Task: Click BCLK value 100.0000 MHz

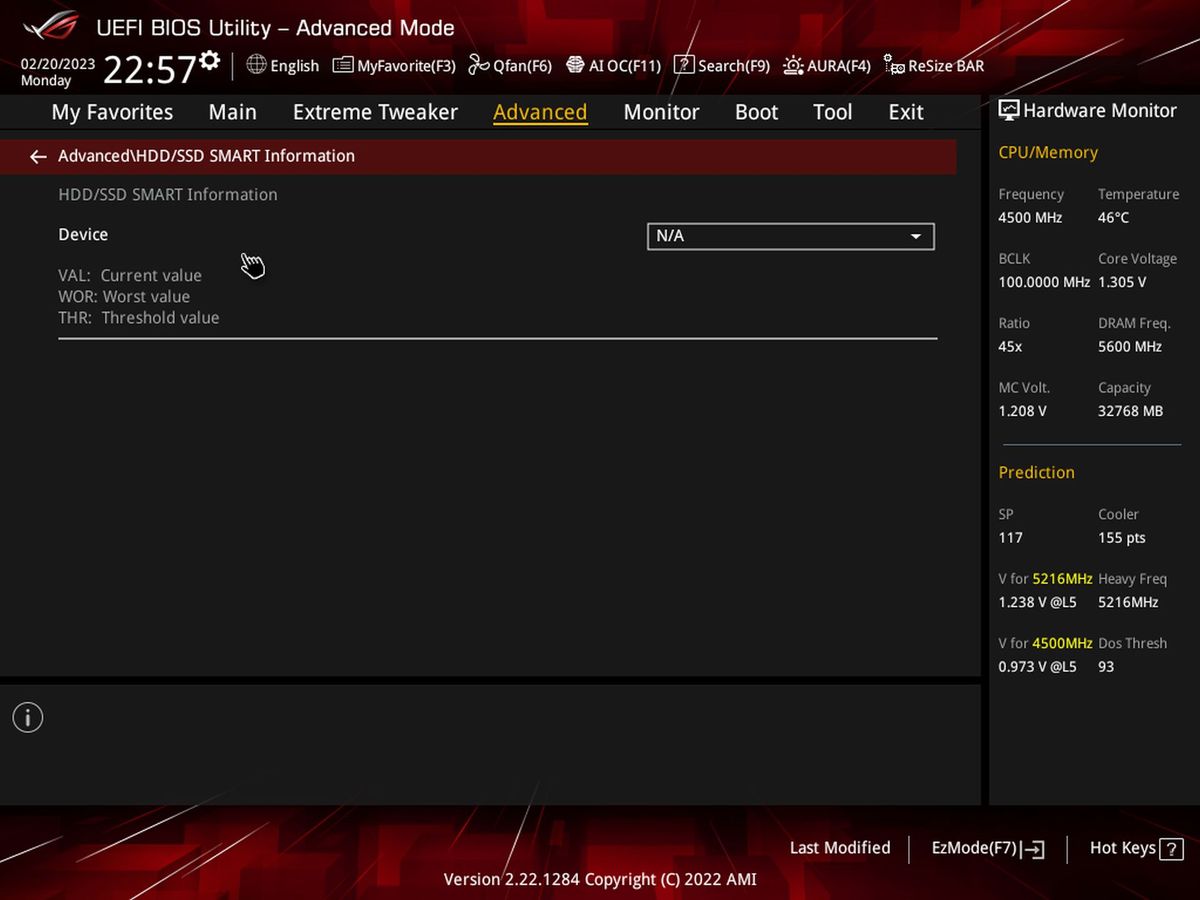Action: (x=1044, y=282)
